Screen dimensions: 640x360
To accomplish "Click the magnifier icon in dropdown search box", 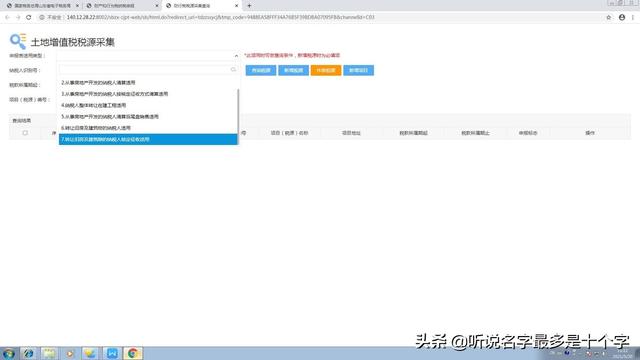I will point(233,70).
